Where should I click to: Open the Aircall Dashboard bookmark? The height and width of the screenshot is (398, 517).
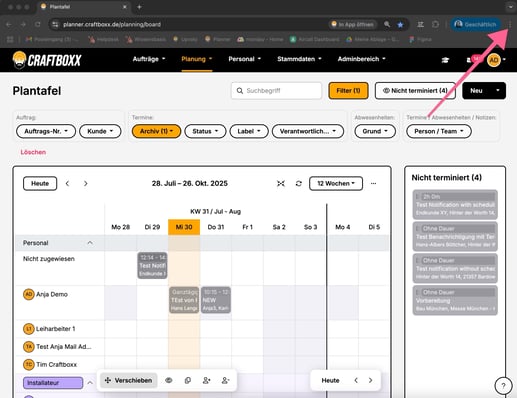(314, 39)
